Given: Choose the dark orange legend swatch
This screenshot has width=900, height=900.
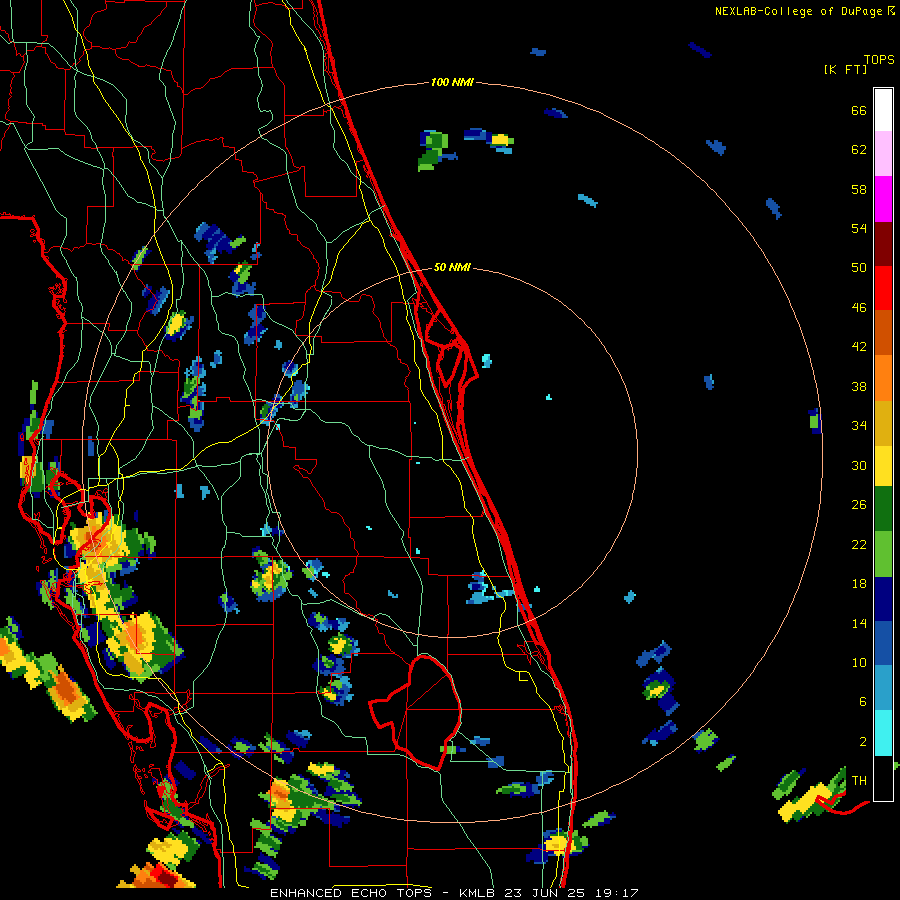Looking at the screenshot, I should pos(883,332).
